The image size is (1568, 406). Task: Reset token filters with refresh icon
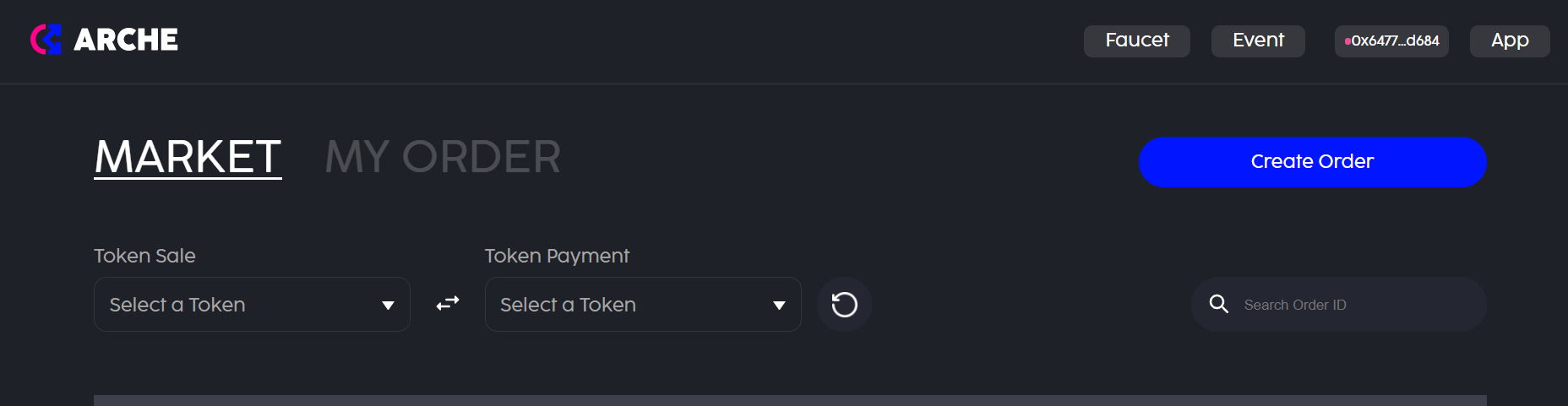tap(844, 305)
